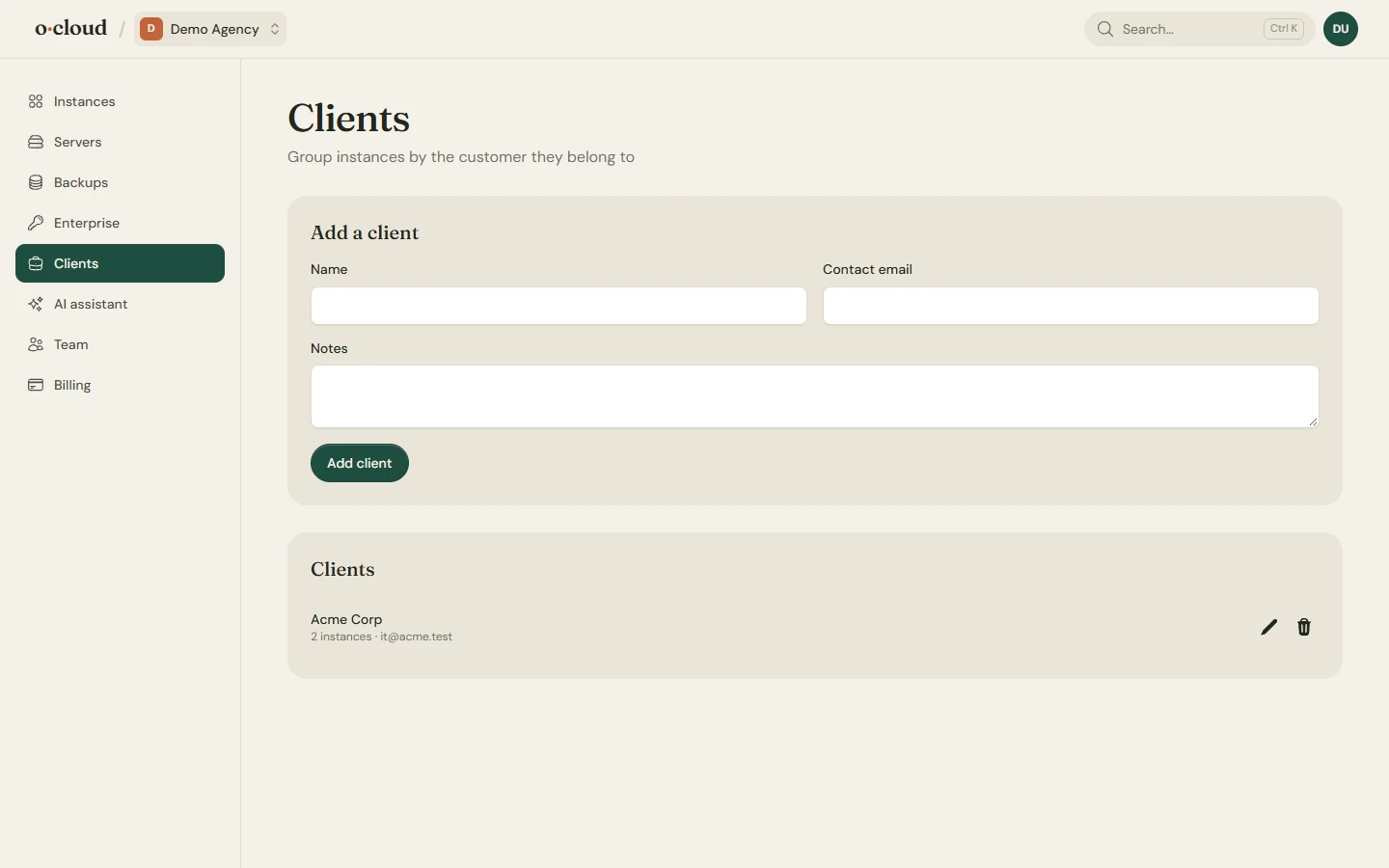The image size is (1389, 868).
Task: Click the orange D agency badge
Action: [x=151, y=29]
